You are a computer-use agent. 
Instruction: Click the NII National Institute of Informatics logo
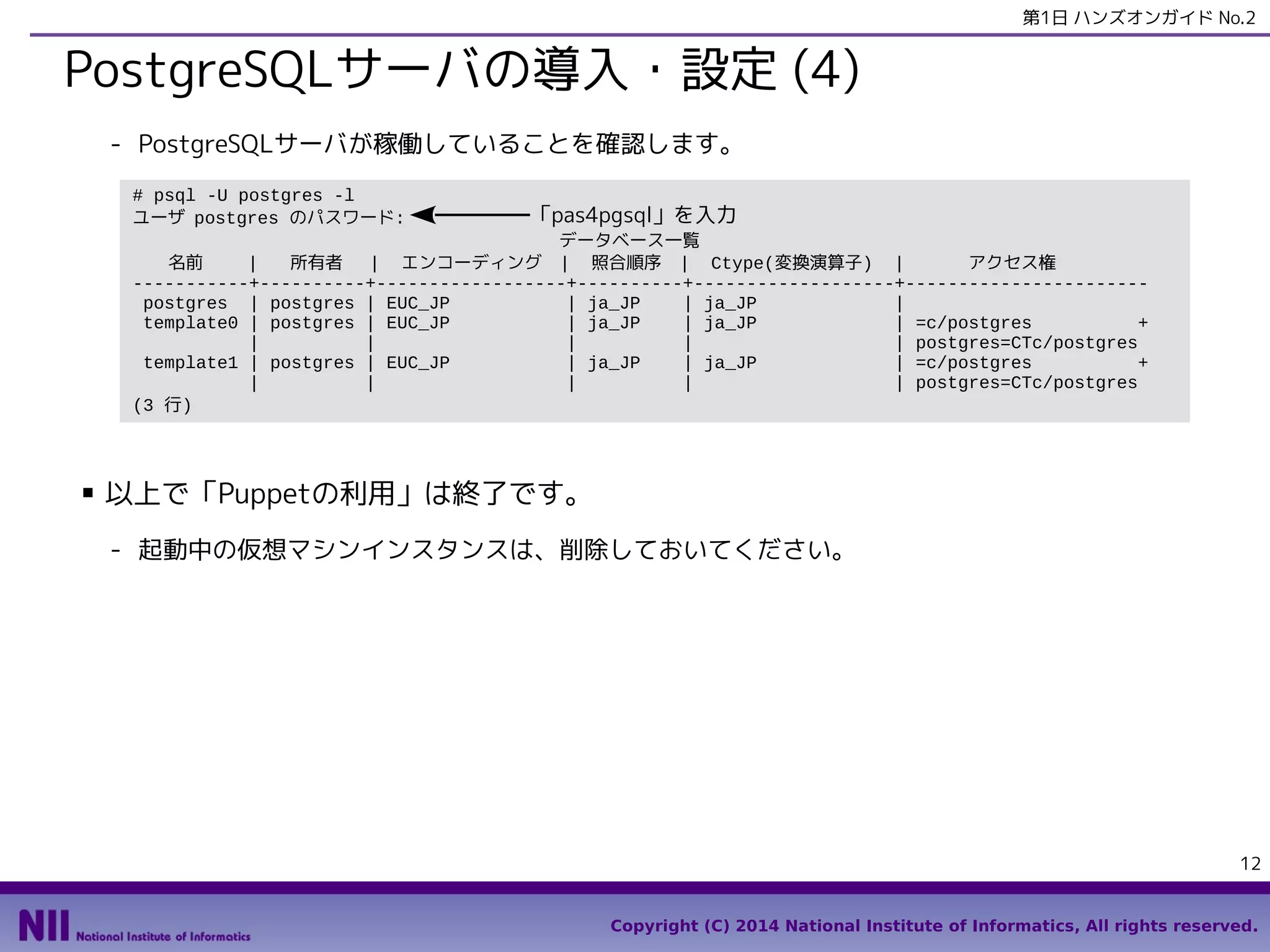point(135,925)
